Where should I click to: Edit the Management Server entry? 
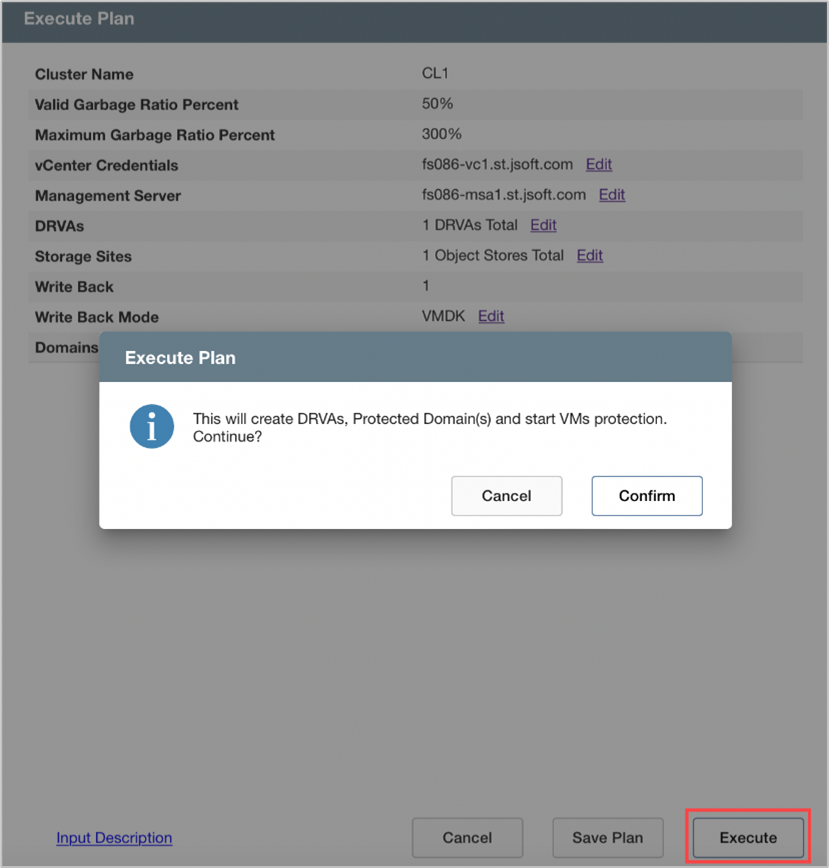612,195
